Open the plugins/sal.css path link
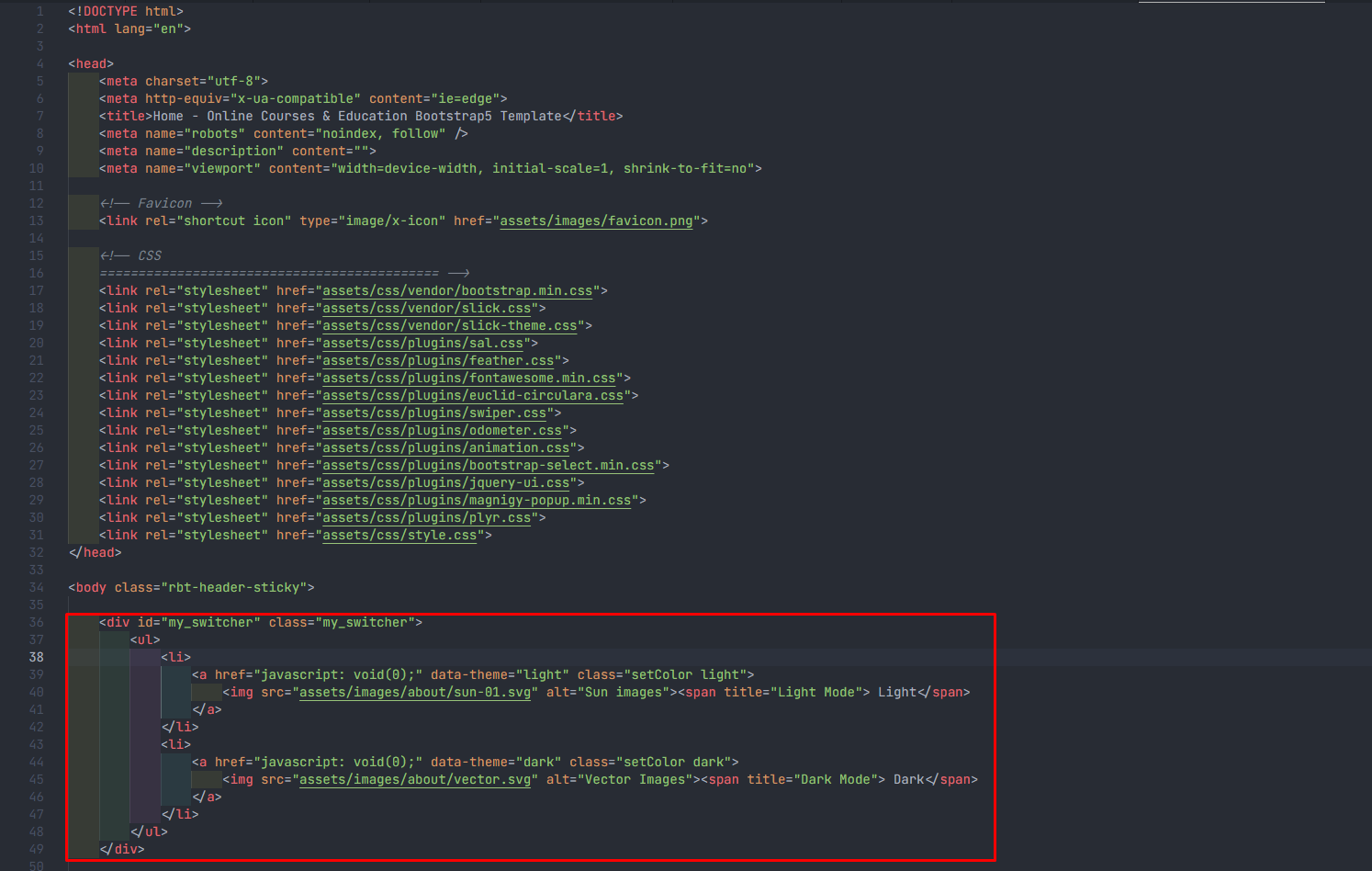The height and width of the screenshot is (871, 1372). (422, 344)
